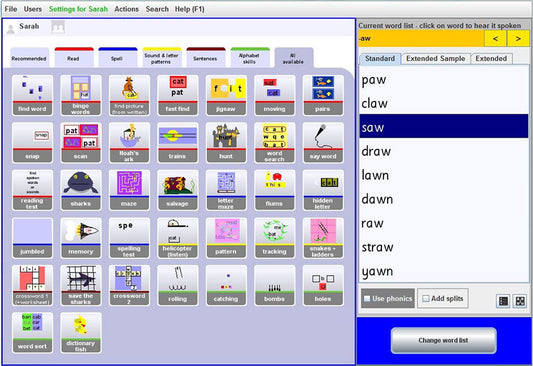Open the jigsaw activity
The height and width of the screenshot is (366, 533).
[226, 95]
